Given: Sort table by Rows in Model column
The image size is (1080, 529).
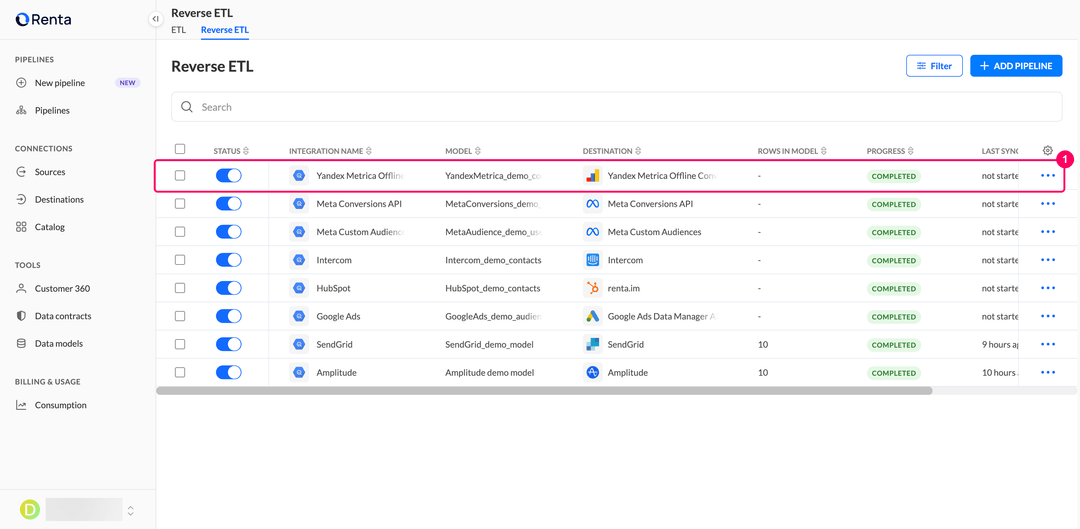Looking at the screenshot, I should 792,151.
